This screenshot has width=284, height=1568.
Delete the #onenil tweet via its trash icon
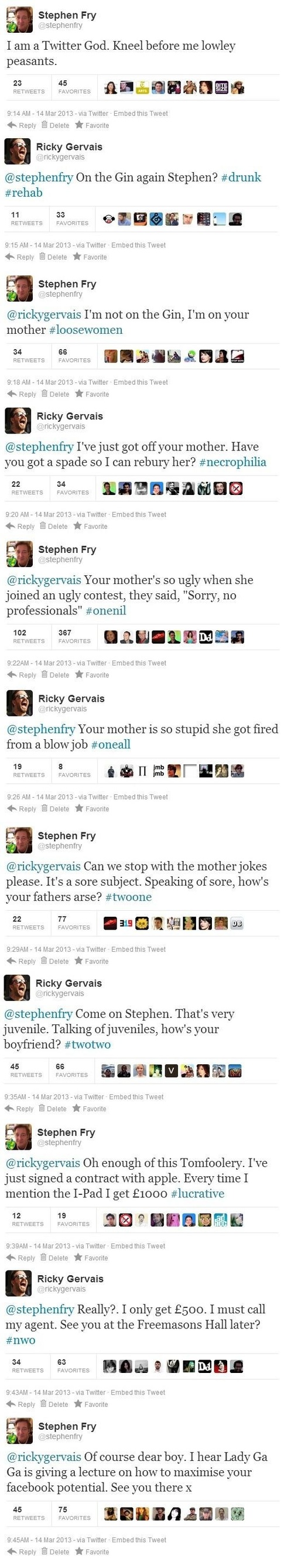click(x=44, y=675)
